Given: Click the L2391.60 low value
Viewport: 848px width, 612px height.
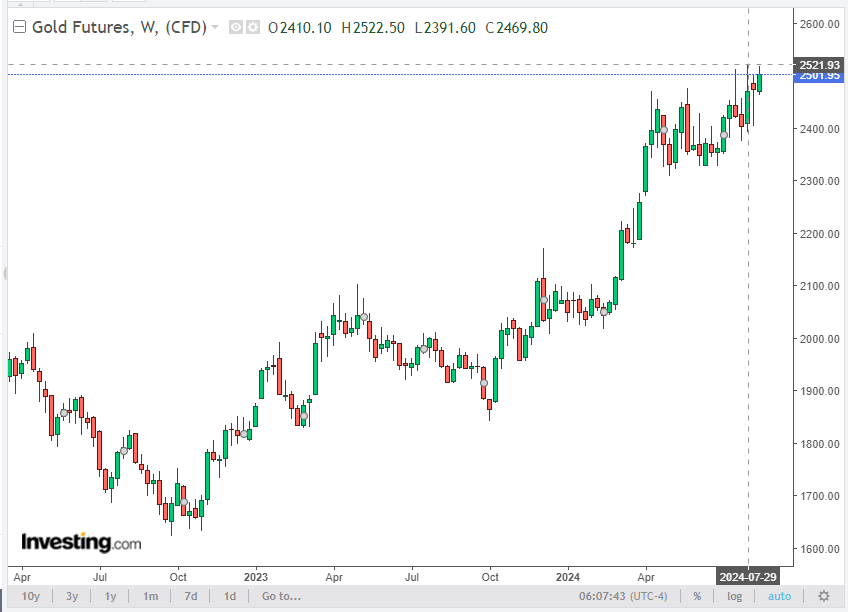Looking at the screenshot, I should (446, 28).
